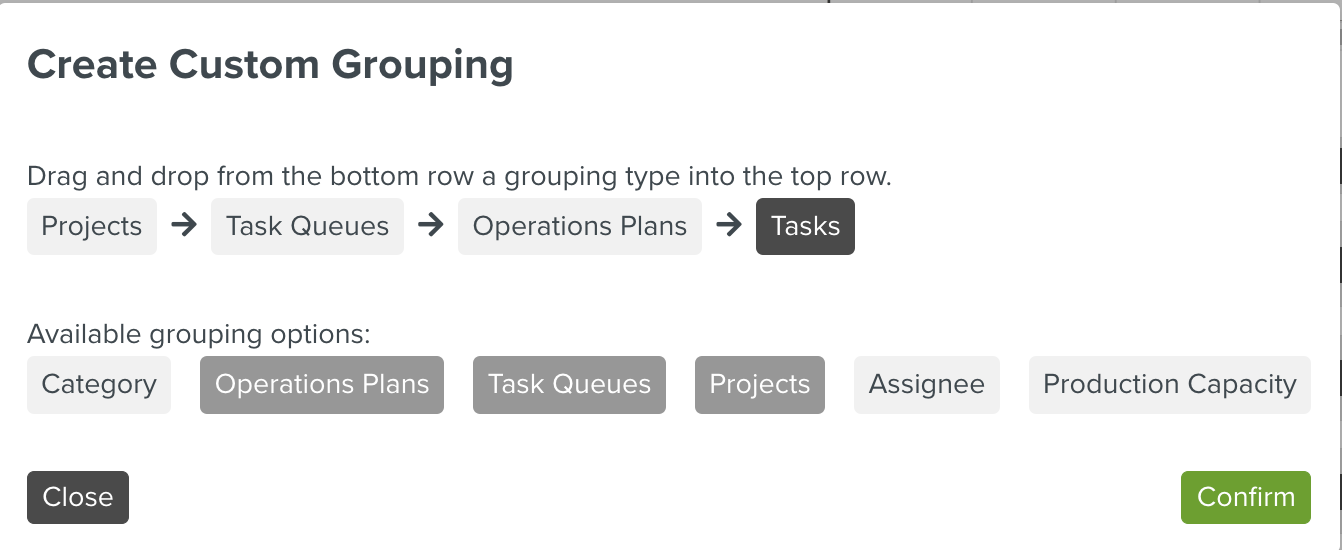Click the arrow pointing to the Tasks chip

pos(729,226)
